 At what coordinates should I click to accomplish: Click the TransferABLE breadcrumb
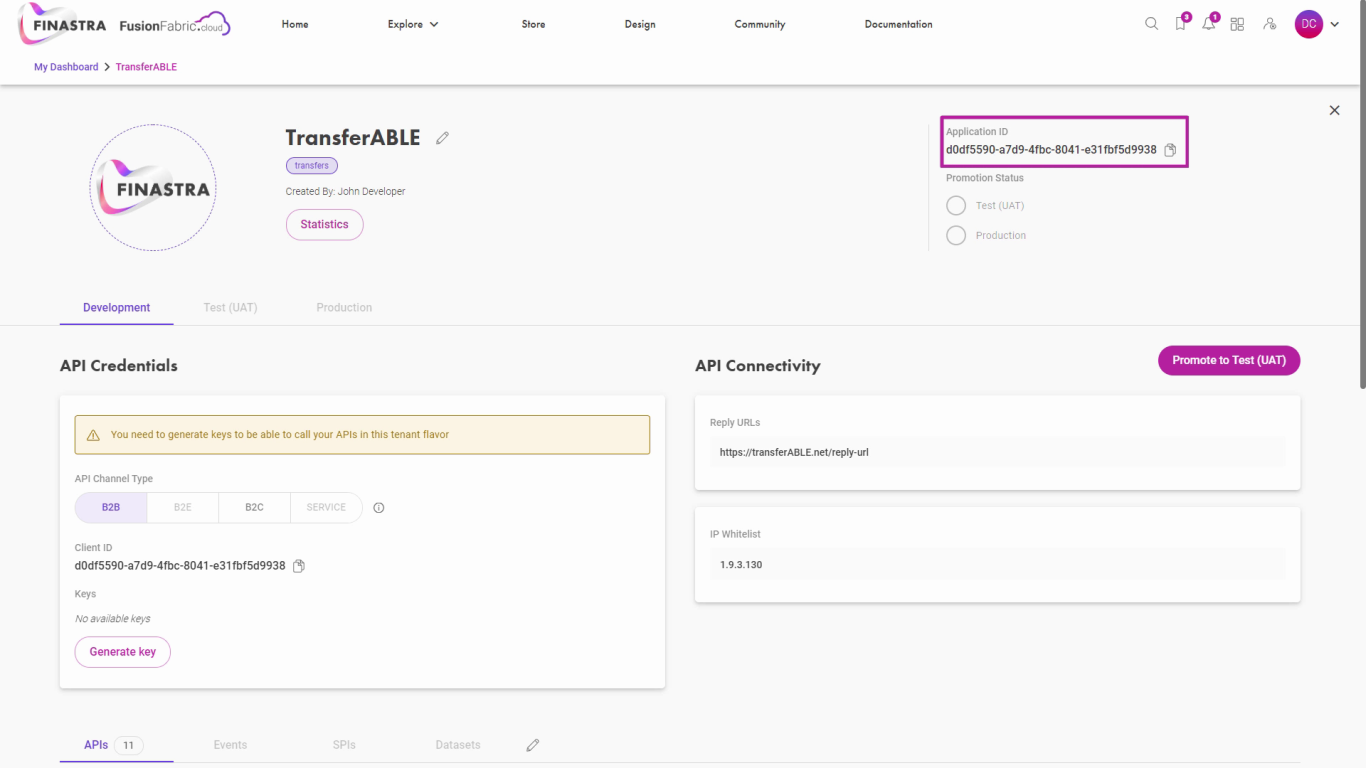point(146,67)
